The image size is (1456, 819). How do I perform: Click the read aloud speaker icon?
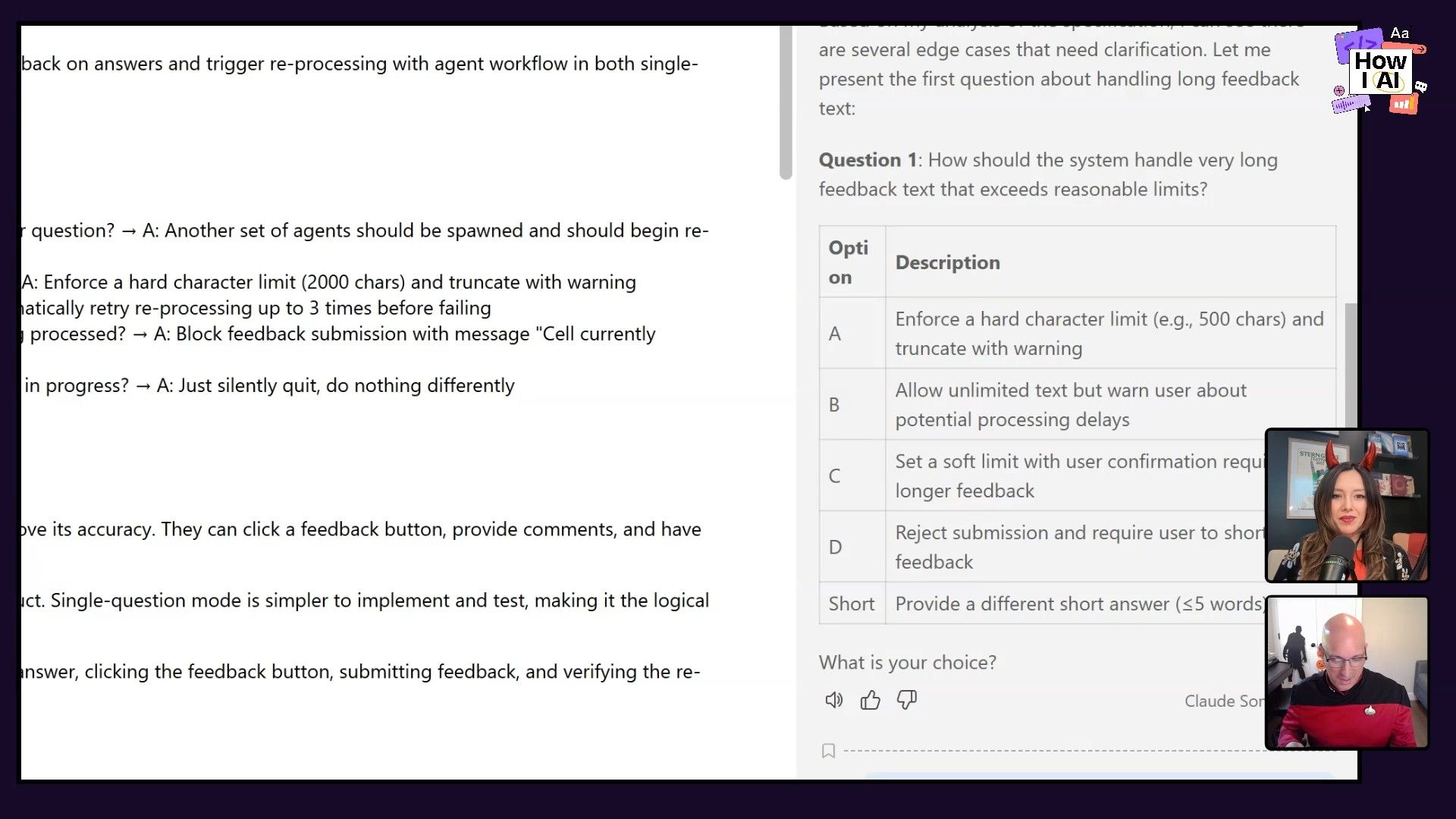point(833,700)
